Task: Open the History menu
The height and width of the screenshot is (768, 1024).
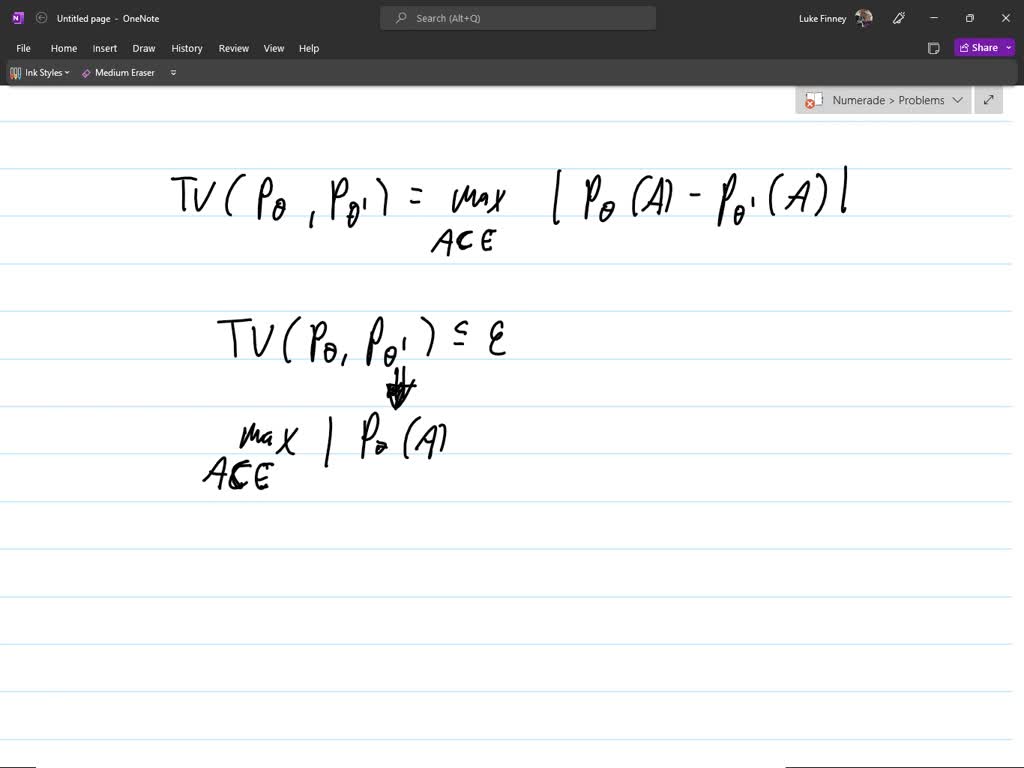Action: click(187, 47)
